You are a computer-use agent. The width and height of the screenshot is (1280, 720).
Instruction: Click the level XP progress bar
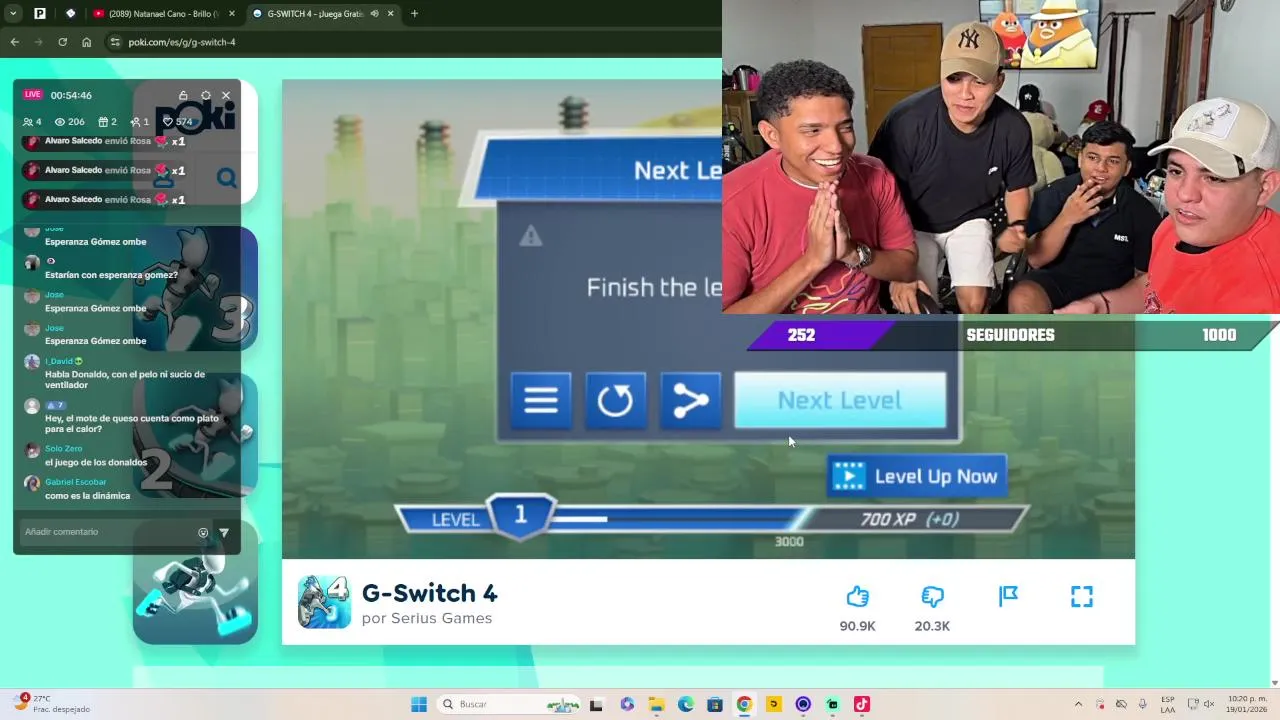click(711, 519)
